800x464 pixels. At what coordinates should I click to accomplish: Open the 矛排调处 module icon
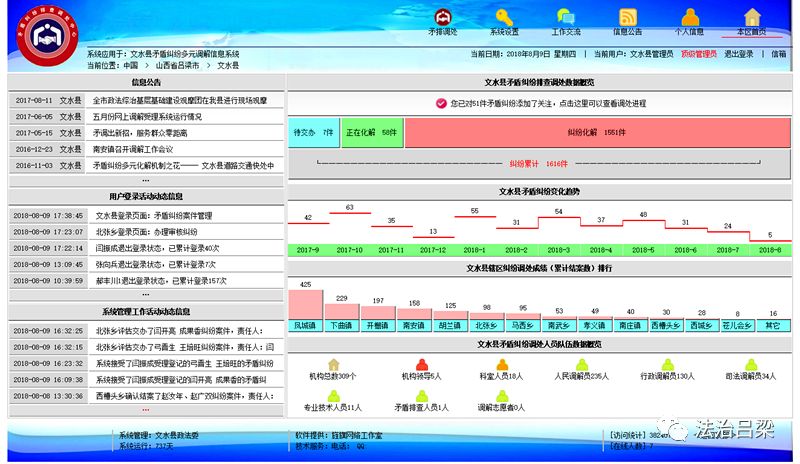(442, 17)
